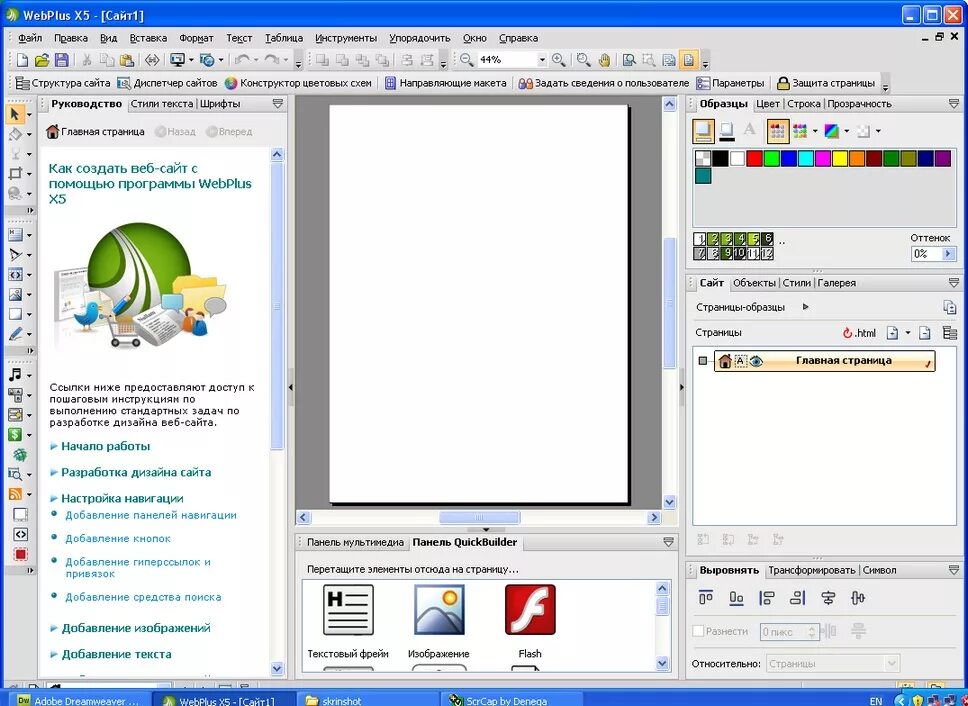
Task: Save site with floppy disk icon
Action: coord(61,60)
